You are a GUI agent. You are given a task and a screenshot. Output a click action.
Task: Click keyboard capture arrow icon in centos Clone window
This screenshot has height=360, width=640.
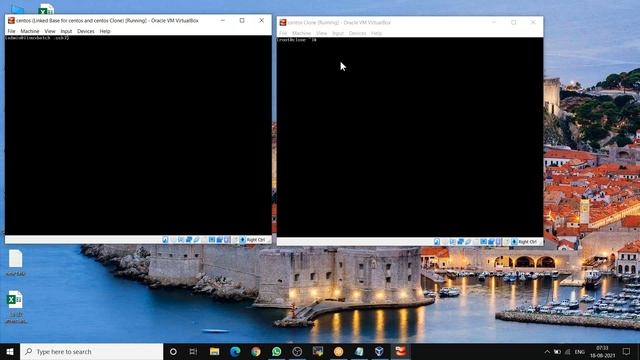point(514,242)
